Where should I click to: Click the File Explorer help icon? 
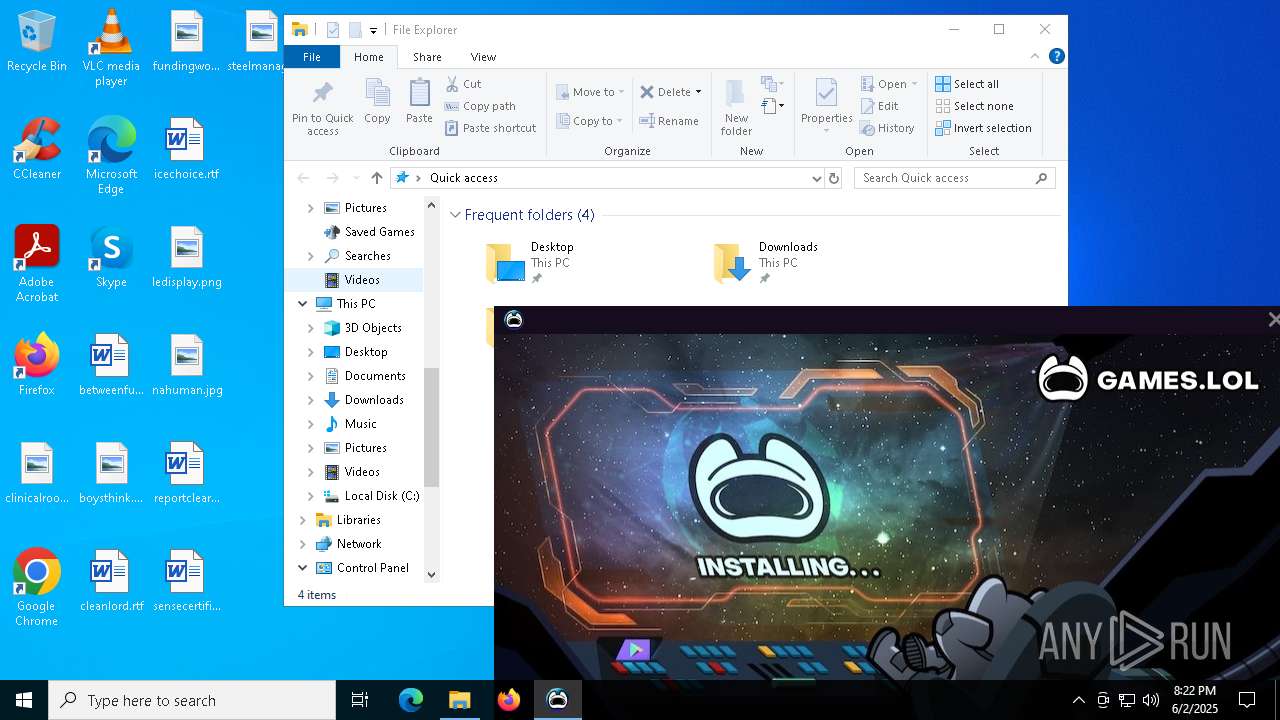pos(1056,56)
